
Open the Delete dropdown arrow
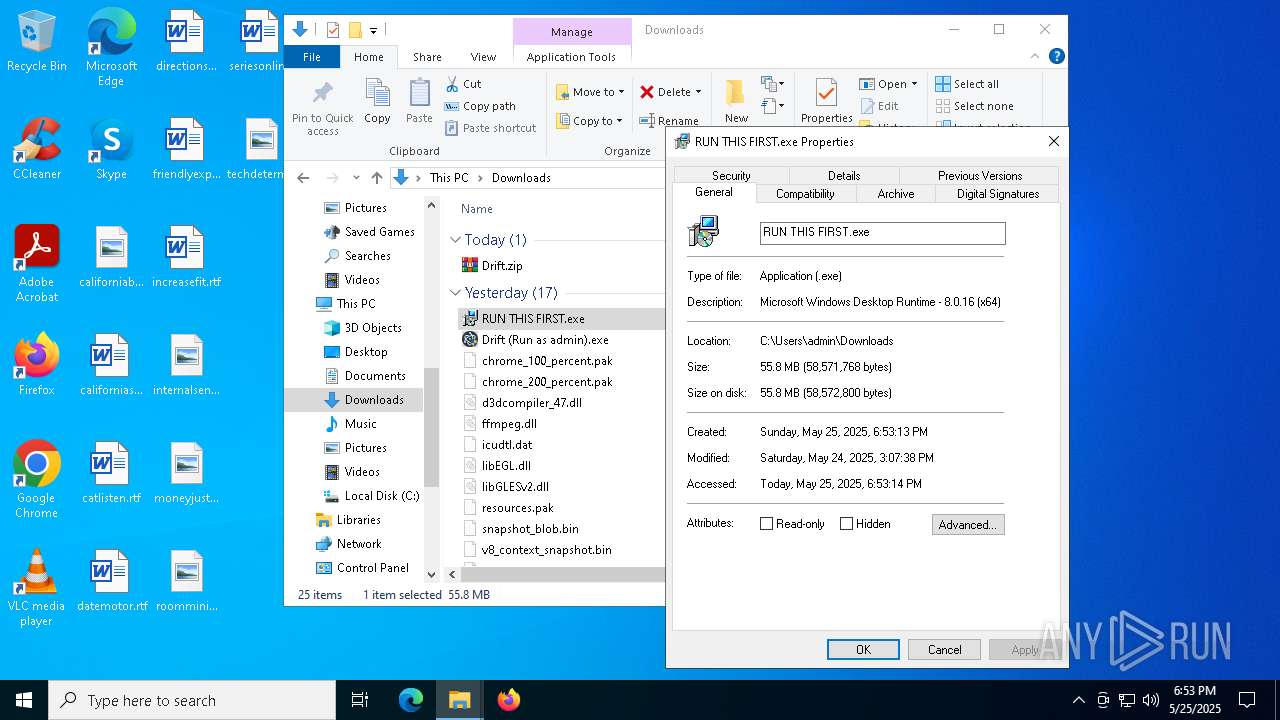click(x=698, y=92)
